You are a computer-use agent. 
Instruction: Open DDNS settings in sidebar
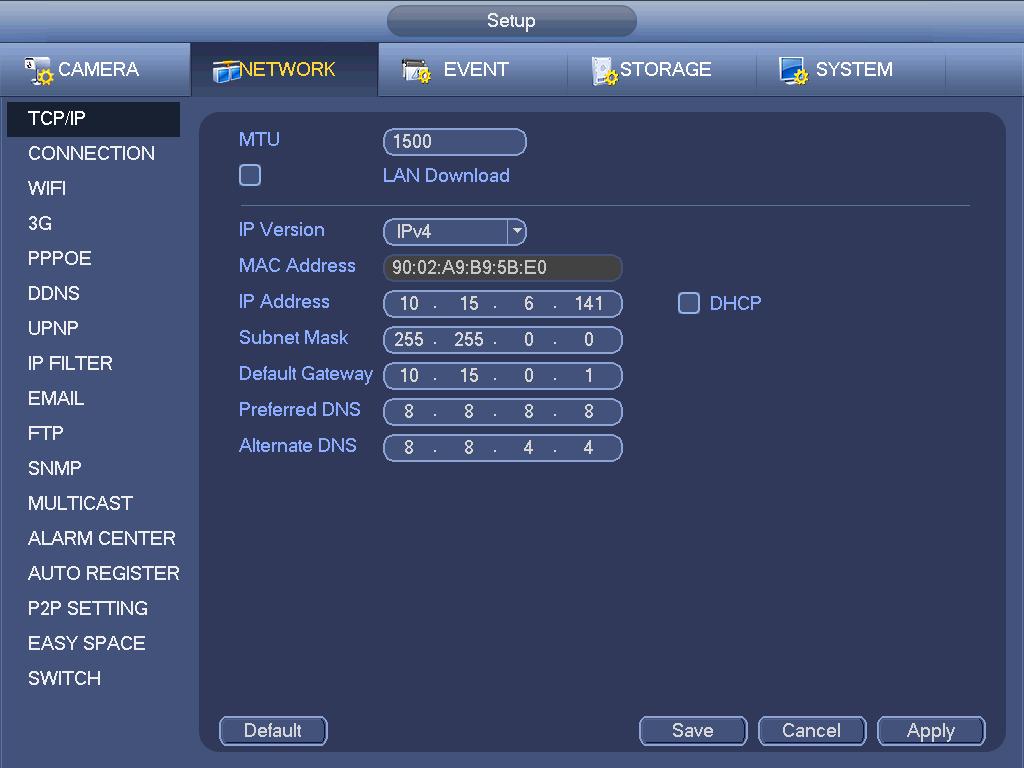54,293
